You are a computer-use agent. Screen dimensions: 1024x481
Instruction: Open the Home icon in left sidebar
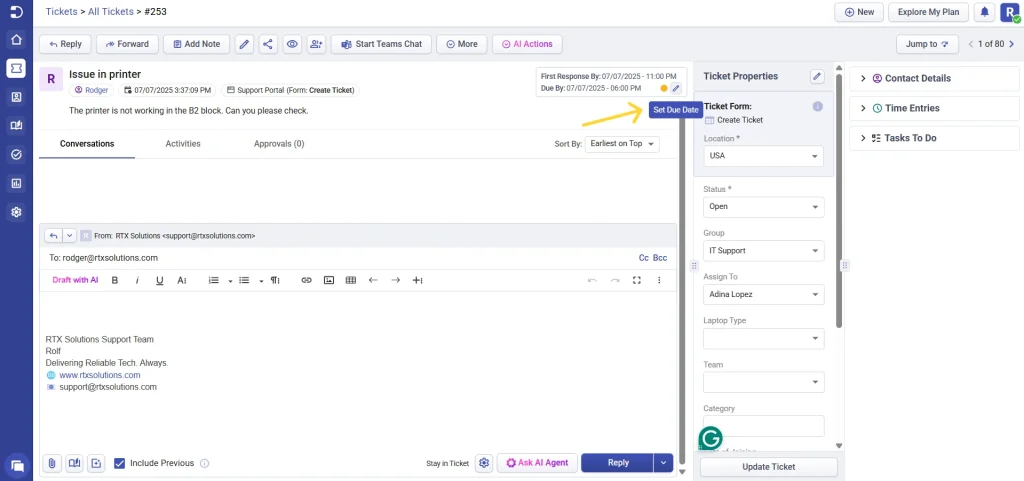(16, 39)
